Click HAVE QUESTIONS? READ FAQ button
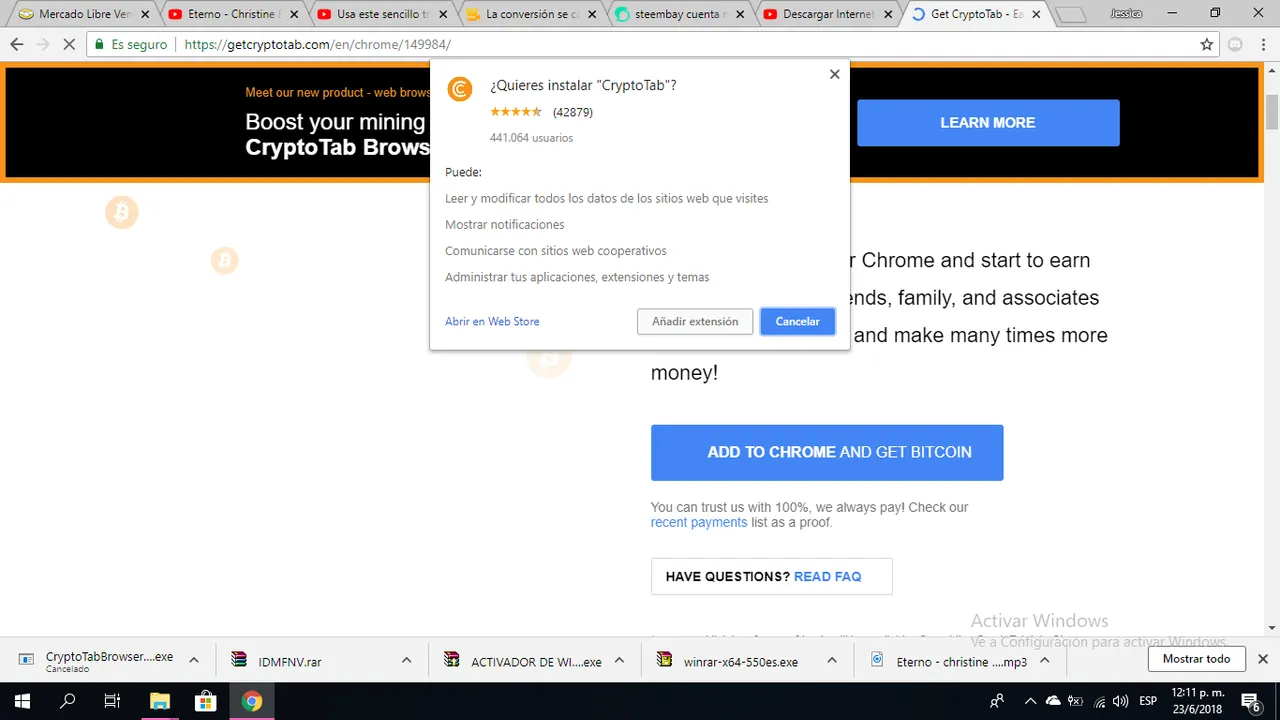 [771, 576]
